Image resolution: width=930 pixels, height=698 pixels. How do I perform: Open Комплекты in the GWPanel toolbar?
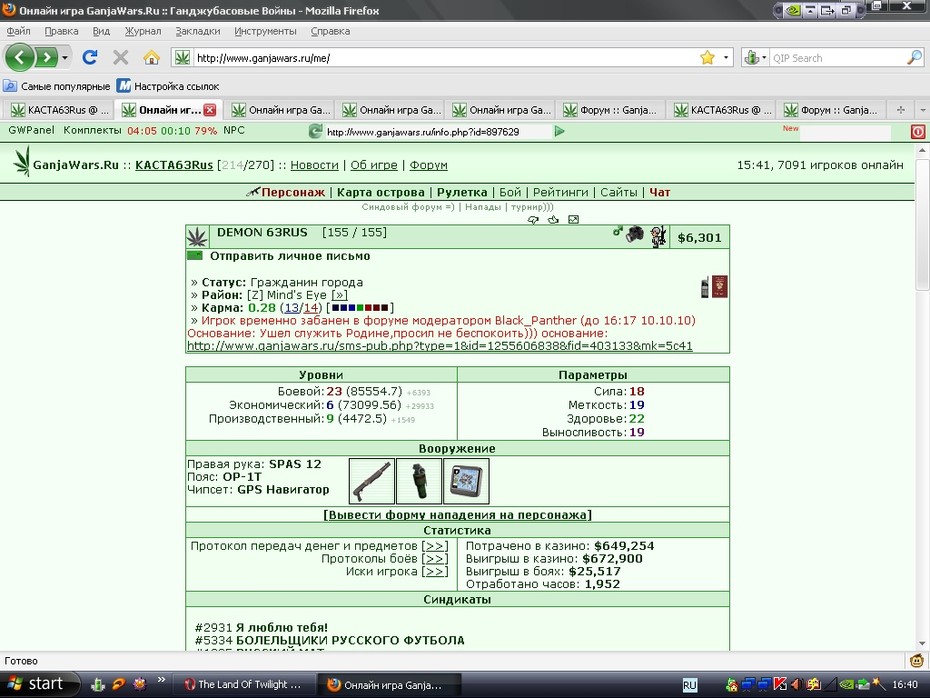click(x=93, y=130)
